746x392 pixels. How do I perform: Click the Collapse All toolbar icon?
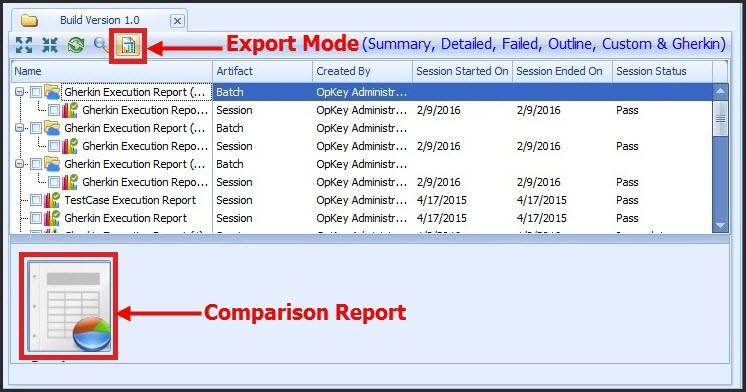(50, 45)
